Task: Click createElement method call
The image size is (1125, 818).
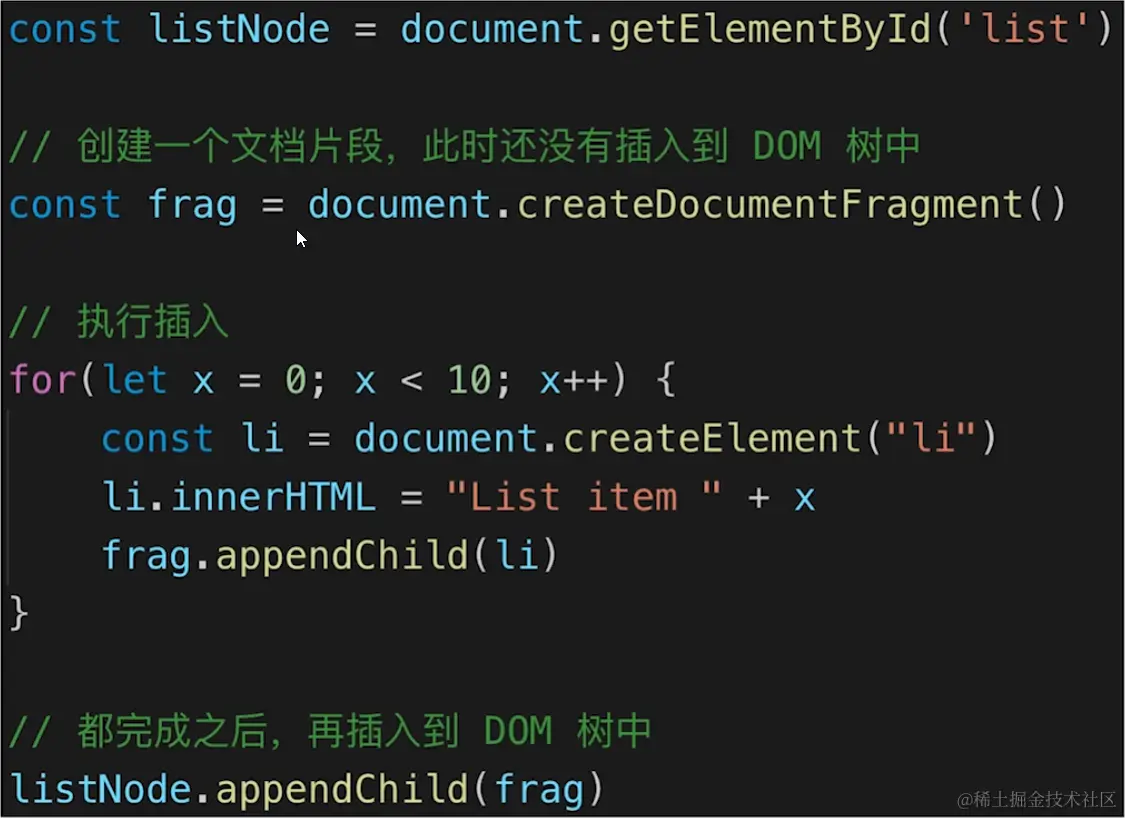Action: click(712, 438)
